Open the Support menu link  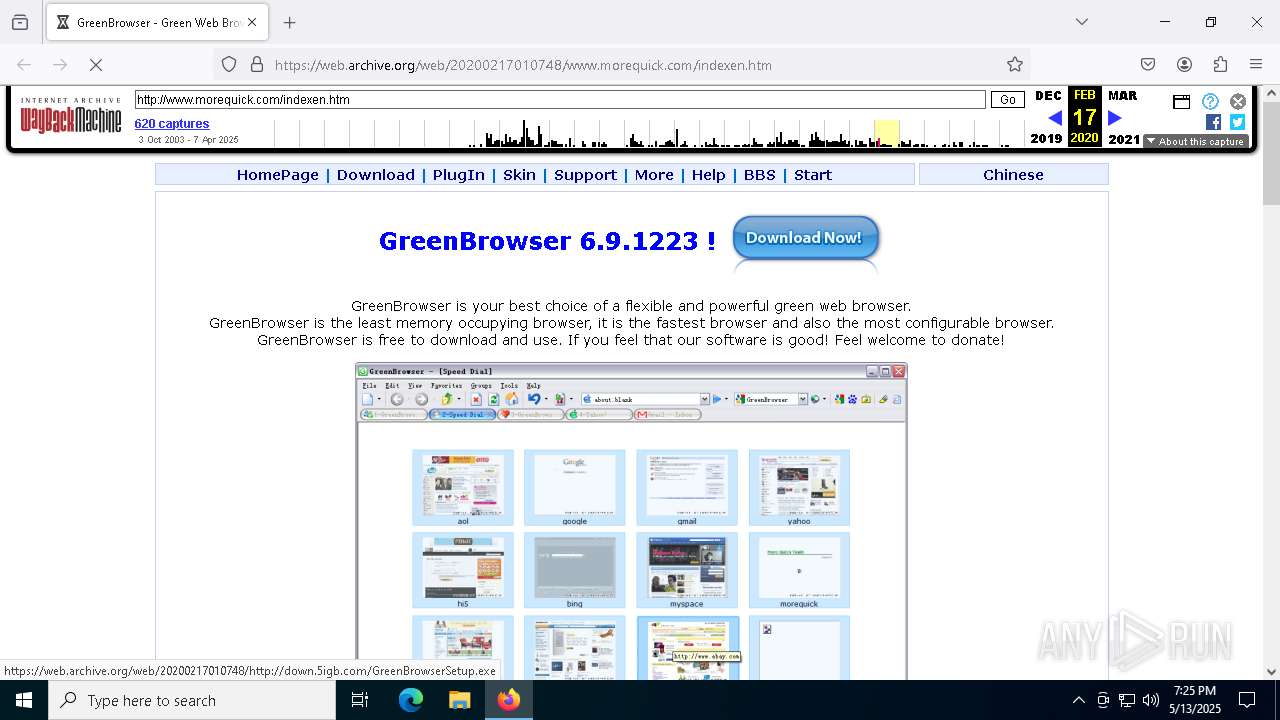point(585,175)
